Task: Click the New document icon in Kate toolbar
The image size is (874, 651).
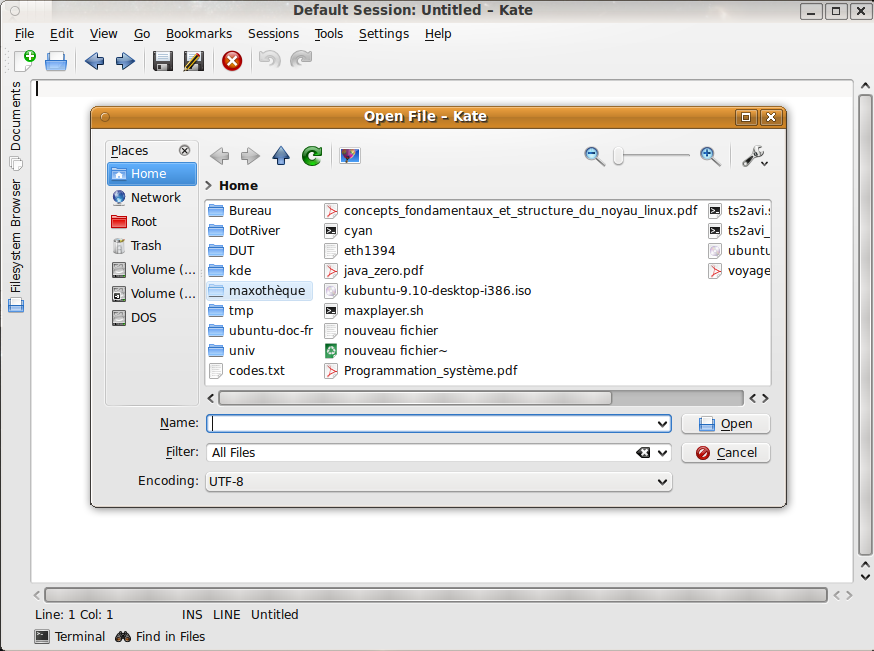Action: pyautogui.click(x=25, y=60)
